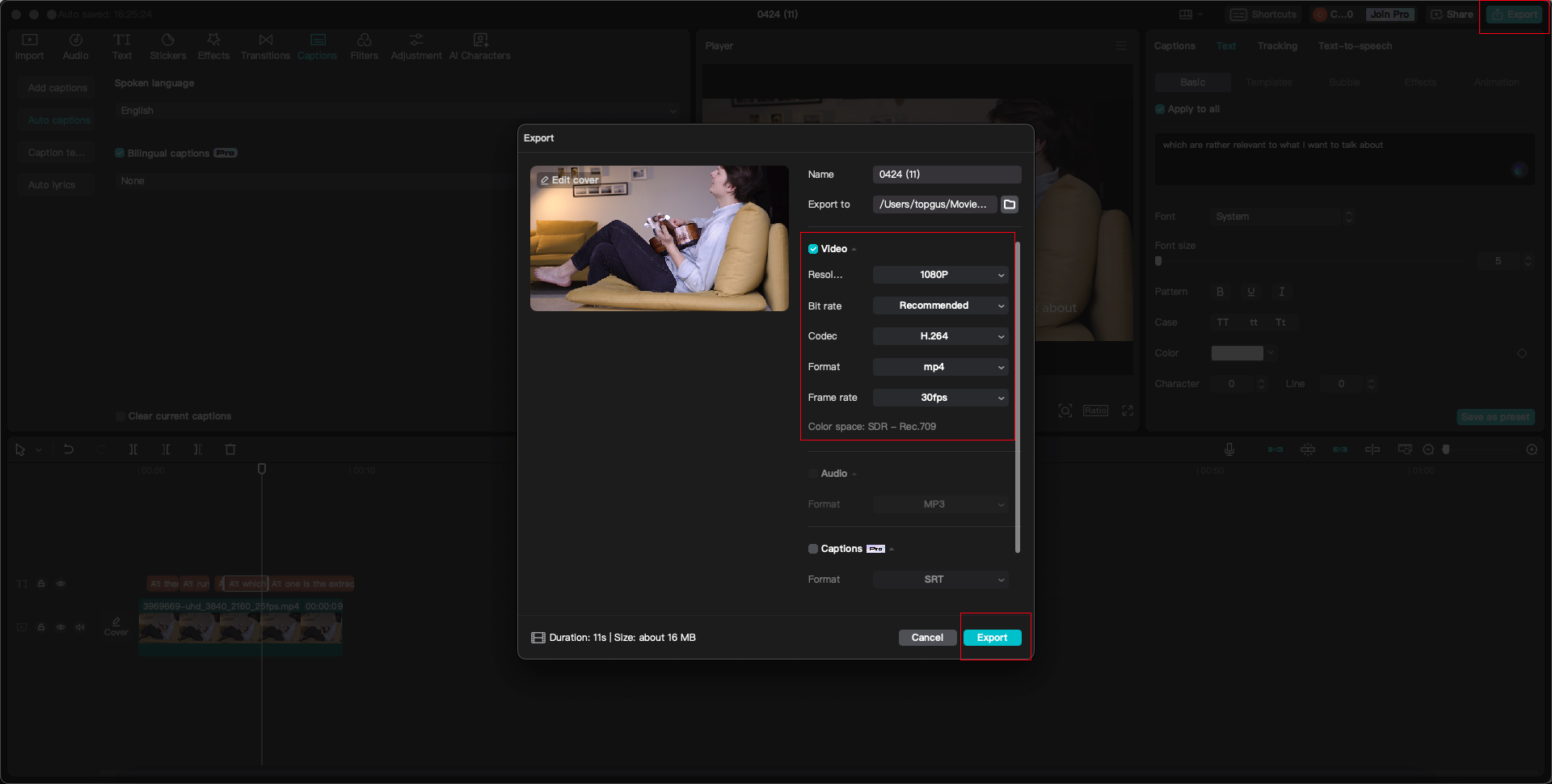
Task: Uncheck the Video export option
Action: tap(813, 249)
